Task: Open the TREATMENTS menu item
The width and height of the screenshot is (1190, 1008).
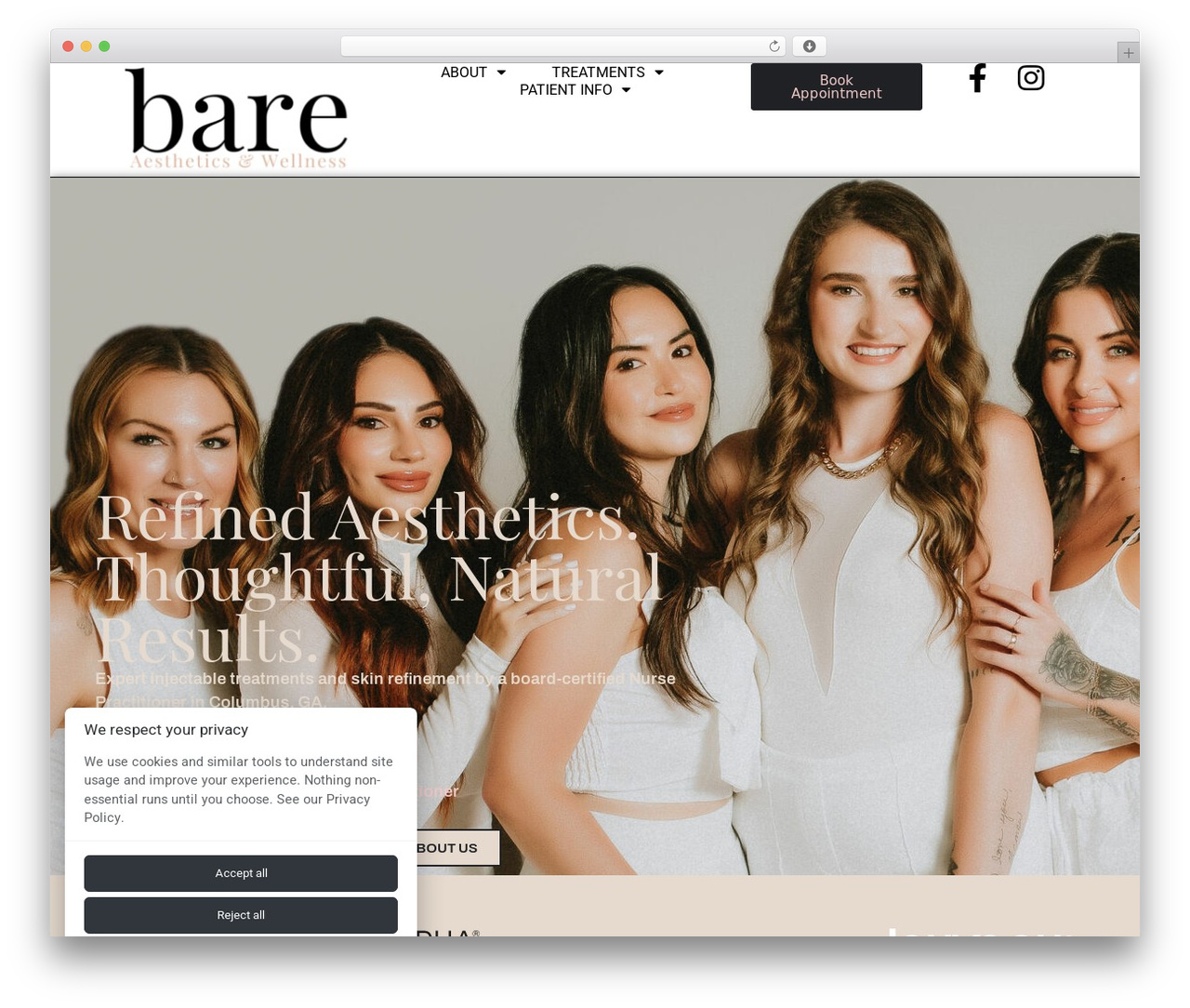Action: (598, 73)
